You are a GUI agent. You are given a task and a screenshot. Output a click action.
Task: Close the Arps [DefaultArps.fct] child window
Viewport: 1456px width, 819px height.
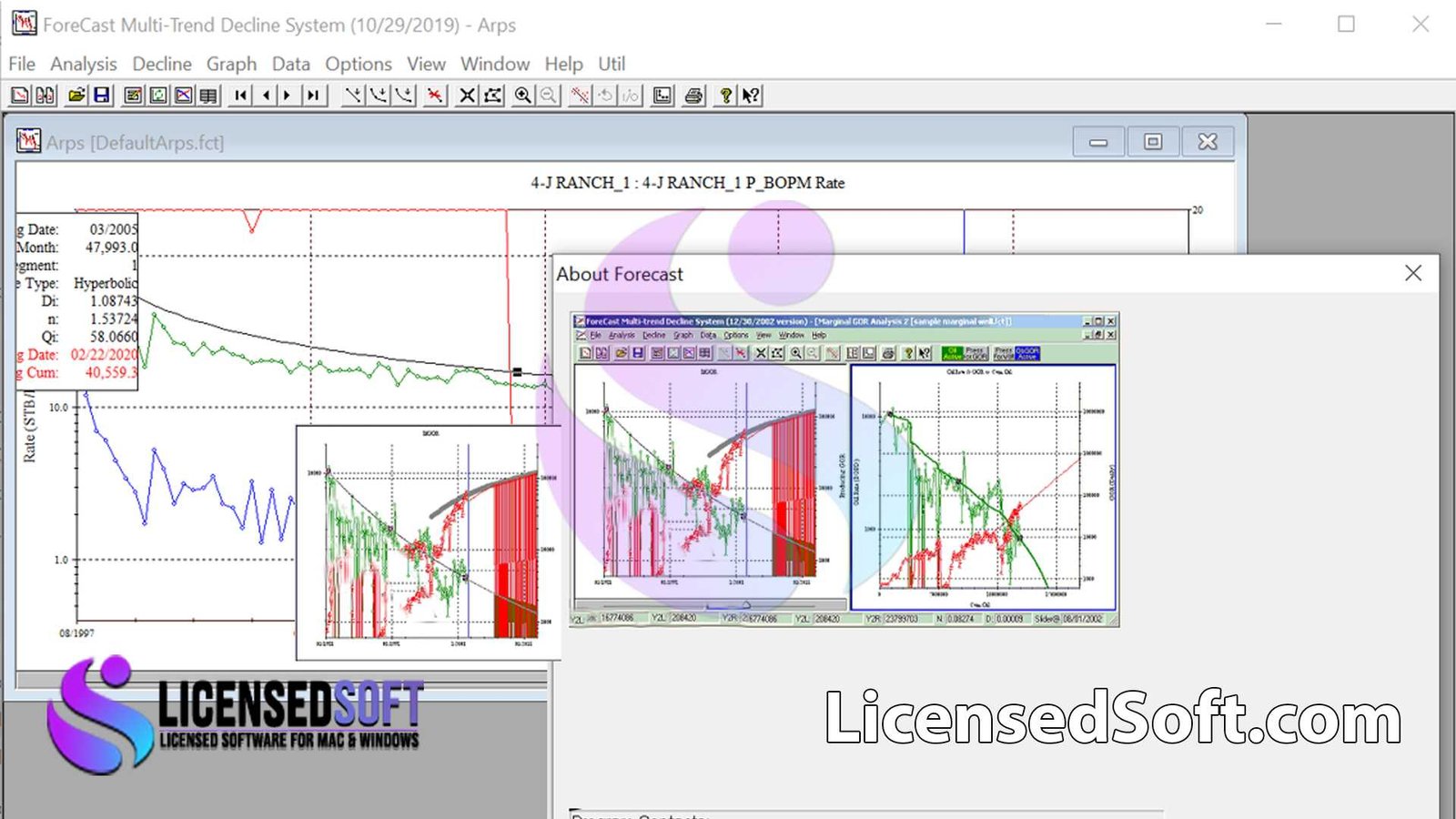coord(1208,142)
